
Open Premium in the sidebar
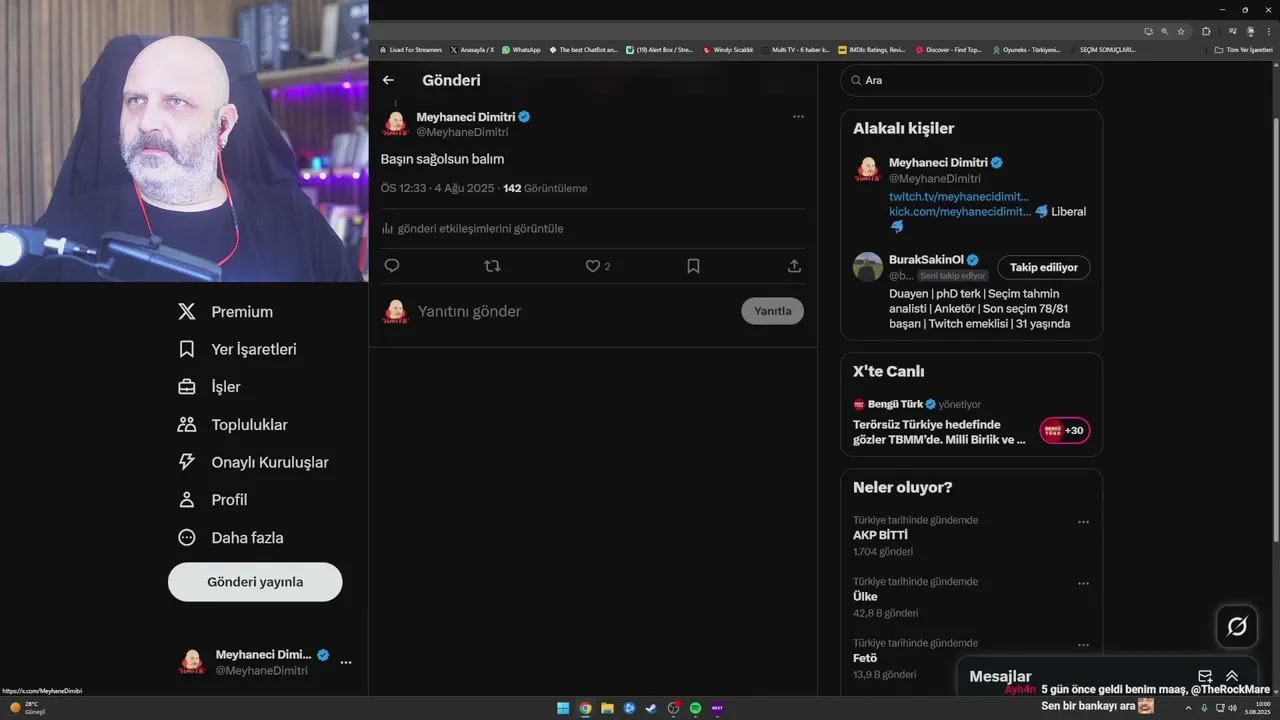click(225, 312)
